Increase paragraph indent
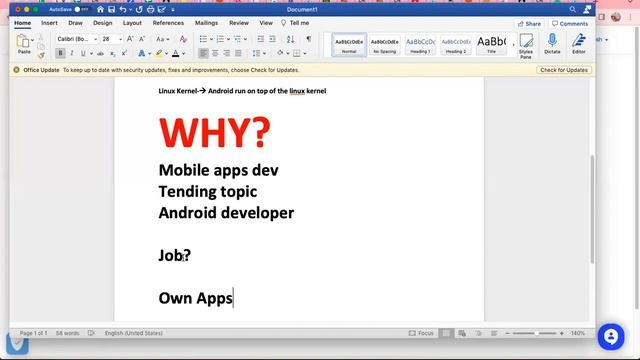Image resolution: width=640 pixels, height=360 pixels. coord(272,39)
